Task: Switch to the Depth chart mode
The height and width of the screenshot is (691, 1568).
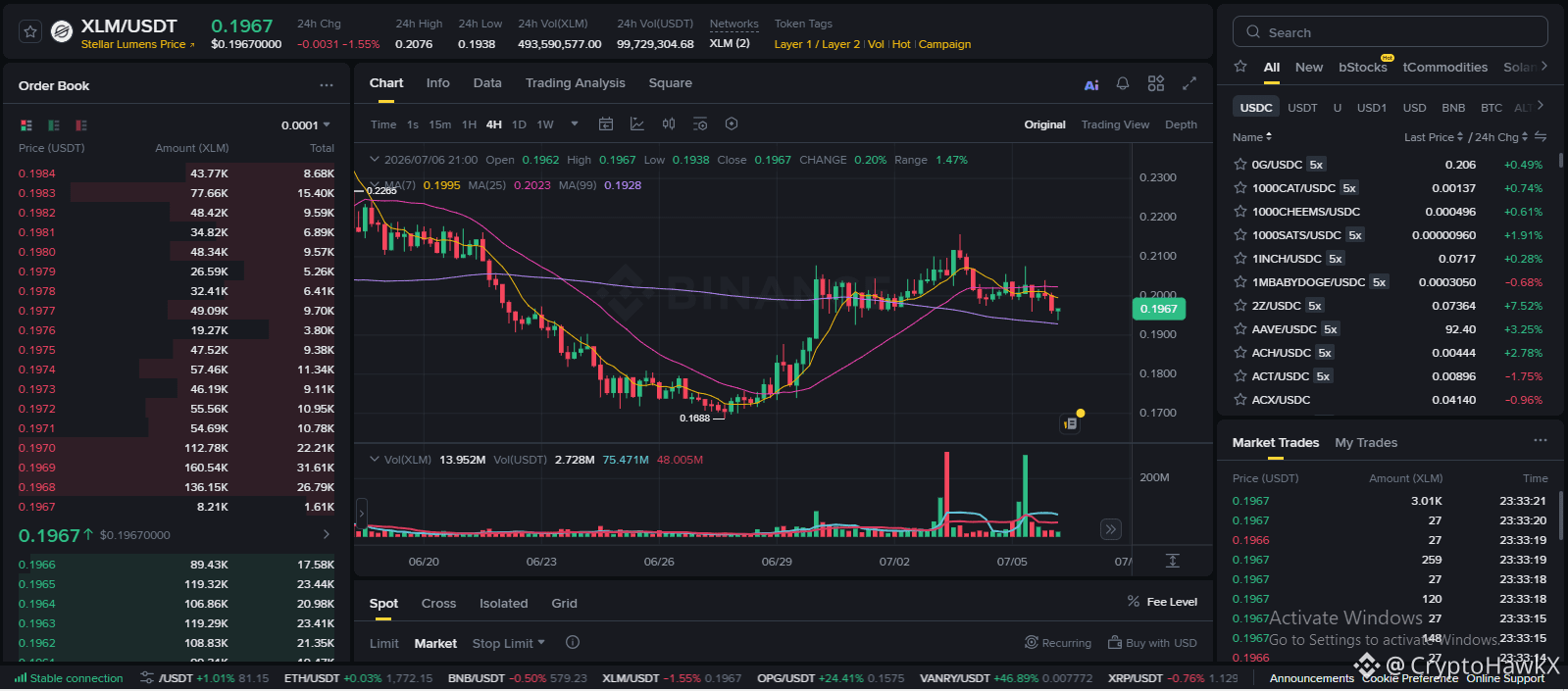Action: pyautogui.click(x=1181, y=124)
